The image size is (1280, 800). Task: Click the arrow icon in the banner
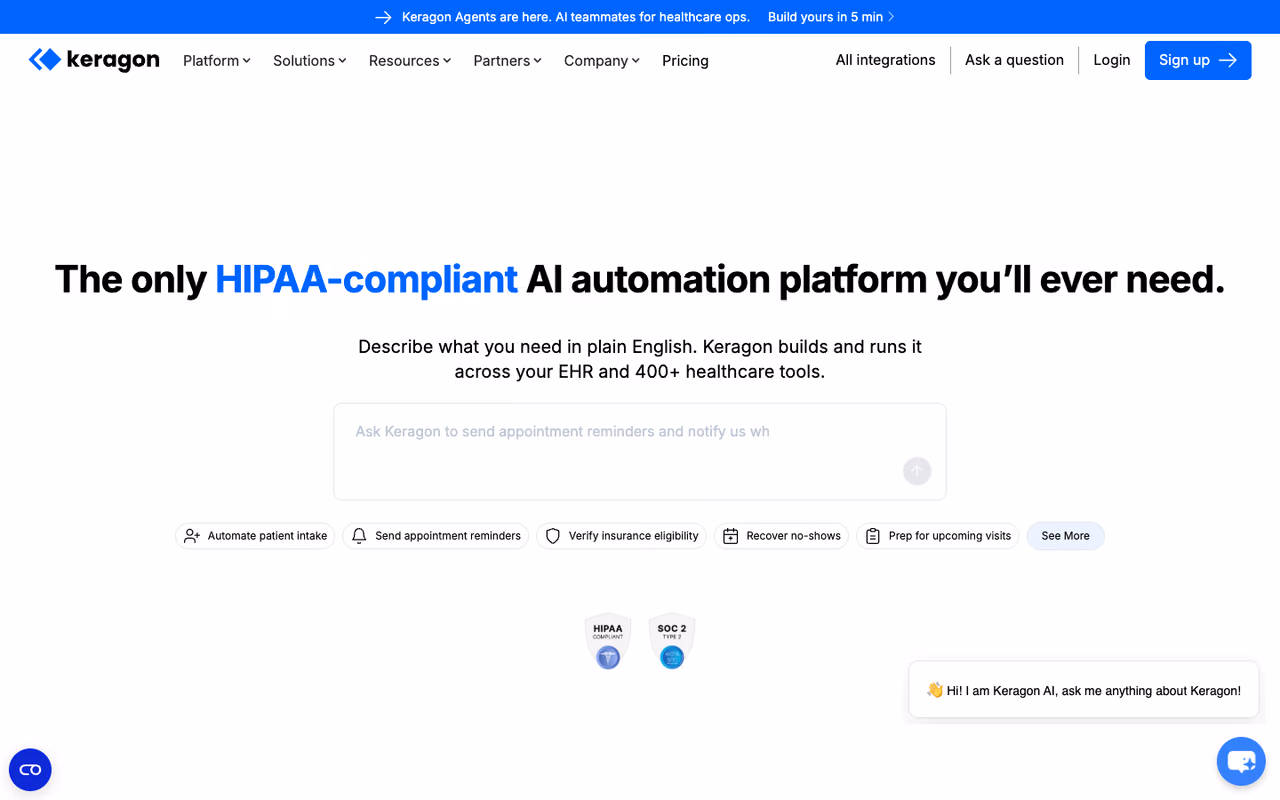383,17
